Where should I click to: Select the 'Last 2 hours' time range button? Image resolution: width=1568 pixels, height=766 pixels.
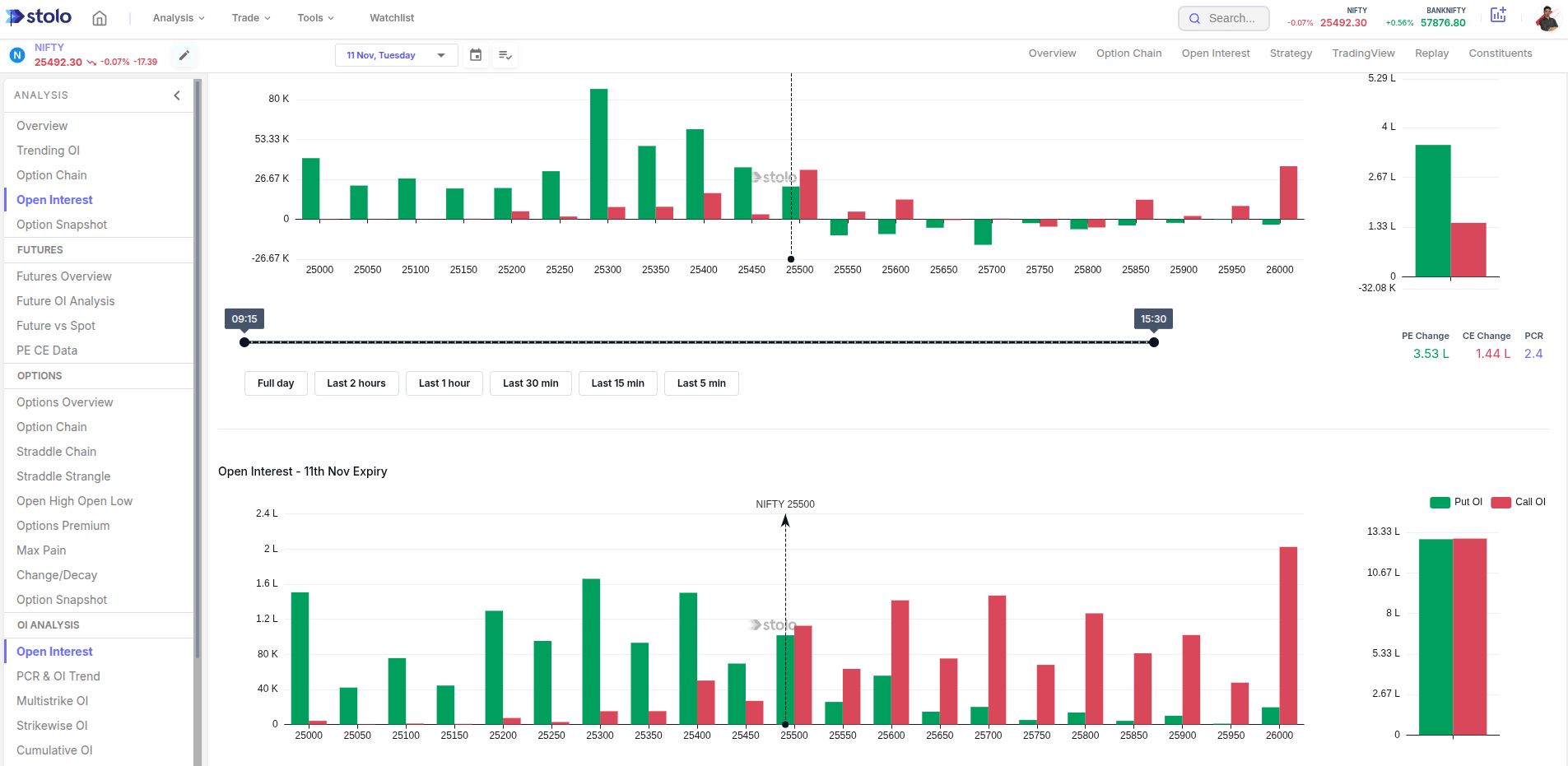[x=356, y=383]
